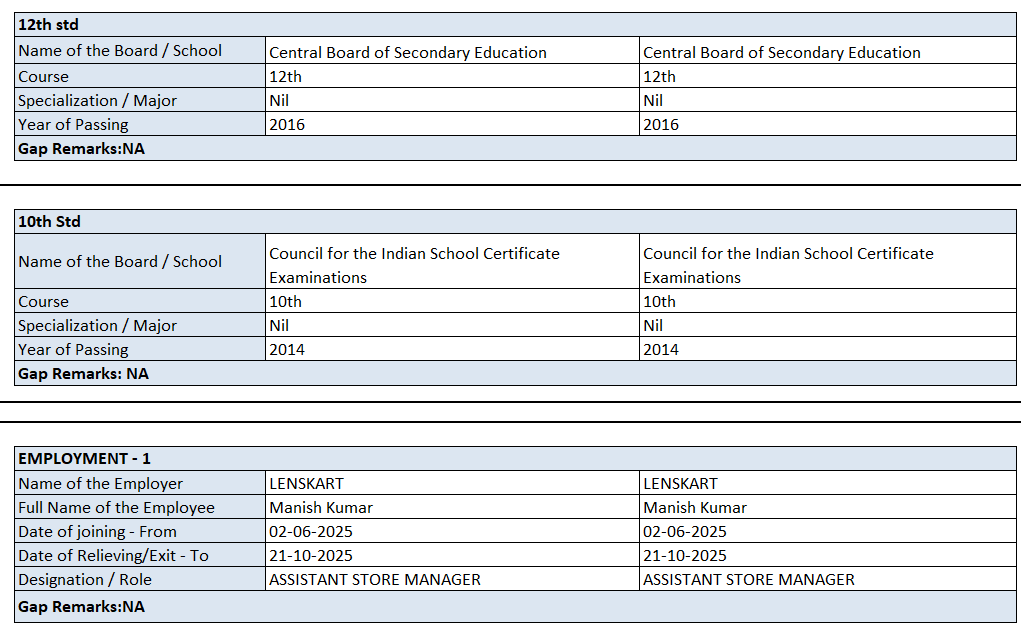Image resolution: width=1021 pixels, height=627 pixels.
Task: Select the "10th Std" section header
Action: [50, 222]
